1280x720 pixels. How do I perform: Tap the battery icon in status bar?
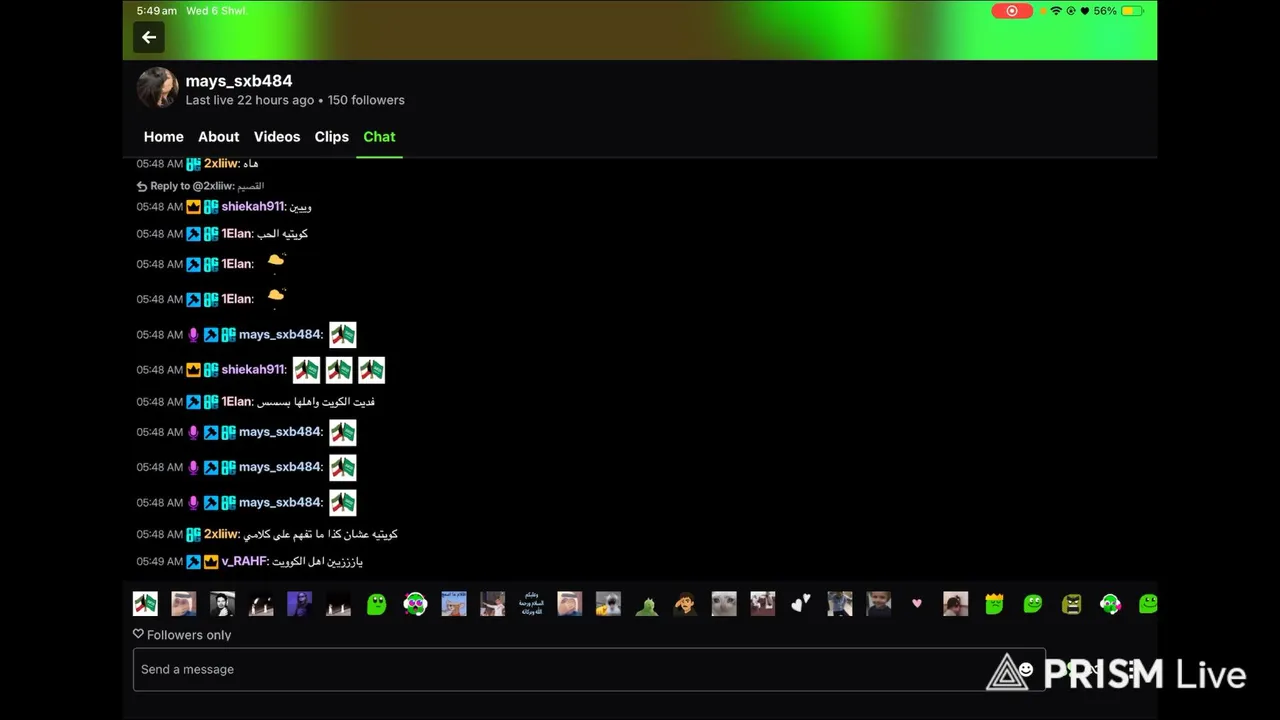[x=1132, y=11]
